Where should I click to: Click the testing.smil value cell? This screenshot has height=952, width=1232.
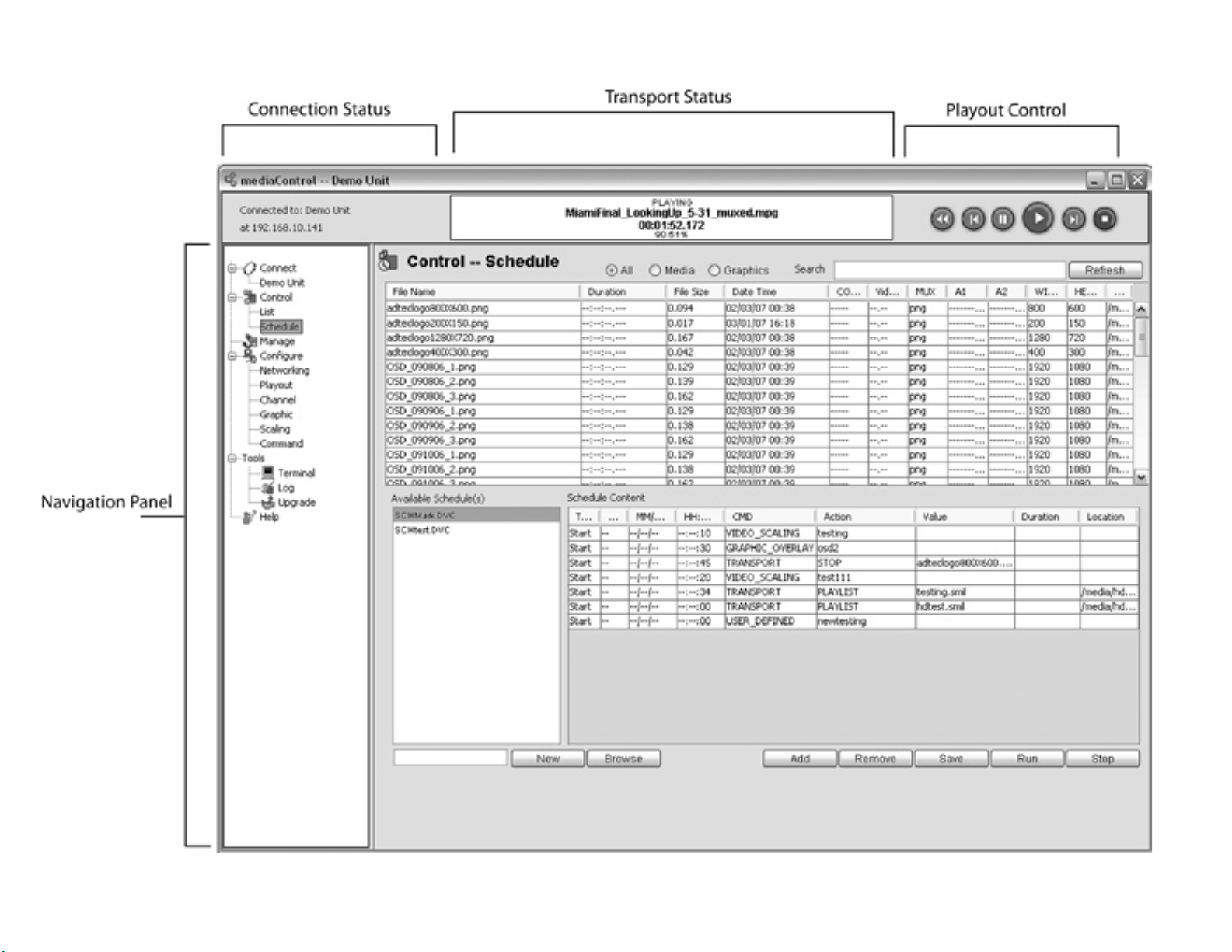pyautogui.click(x=965, y=592)
